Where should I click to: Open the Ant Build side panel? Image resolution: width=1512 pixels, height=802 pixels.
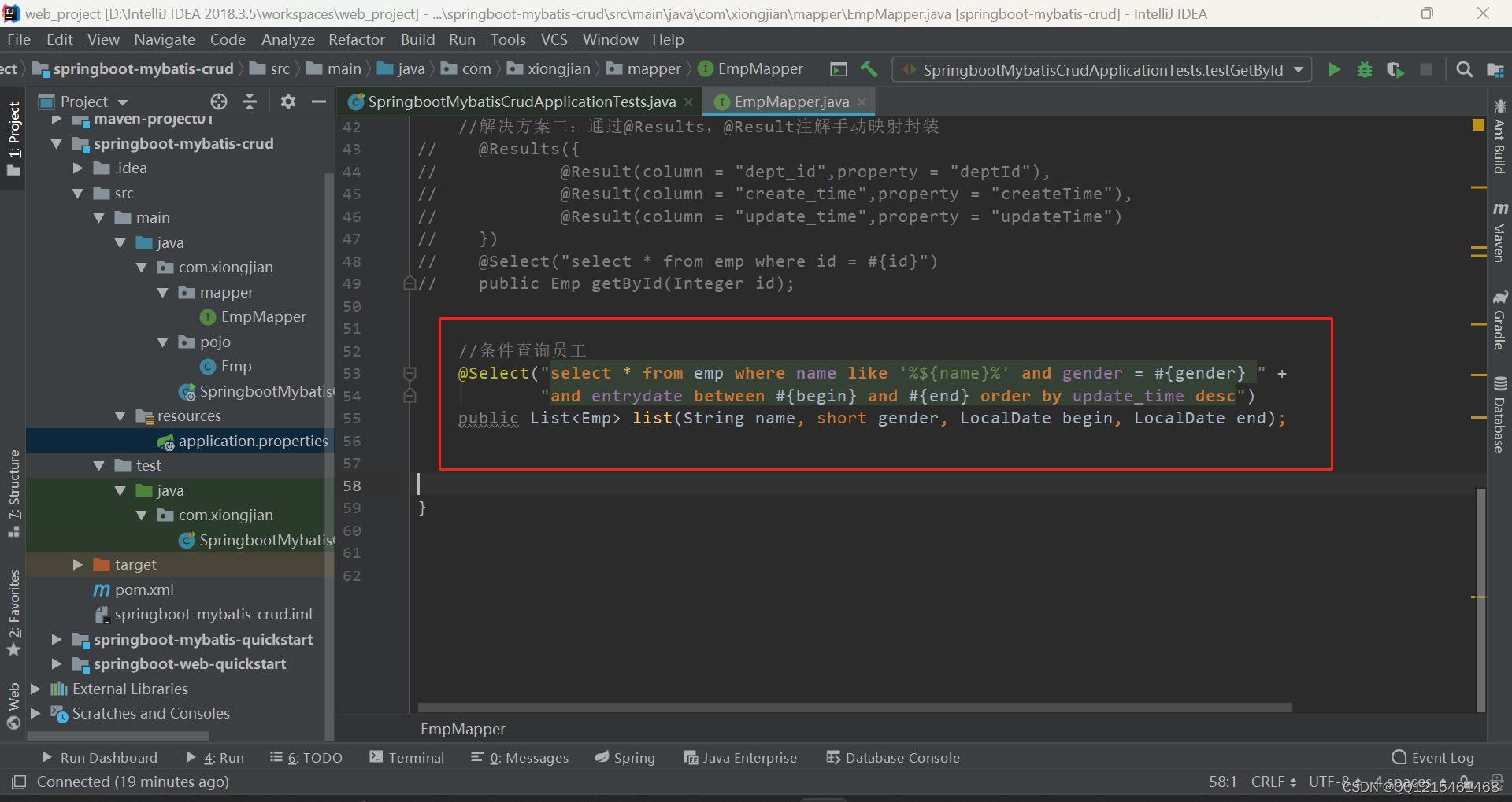tap(1499, 137)
